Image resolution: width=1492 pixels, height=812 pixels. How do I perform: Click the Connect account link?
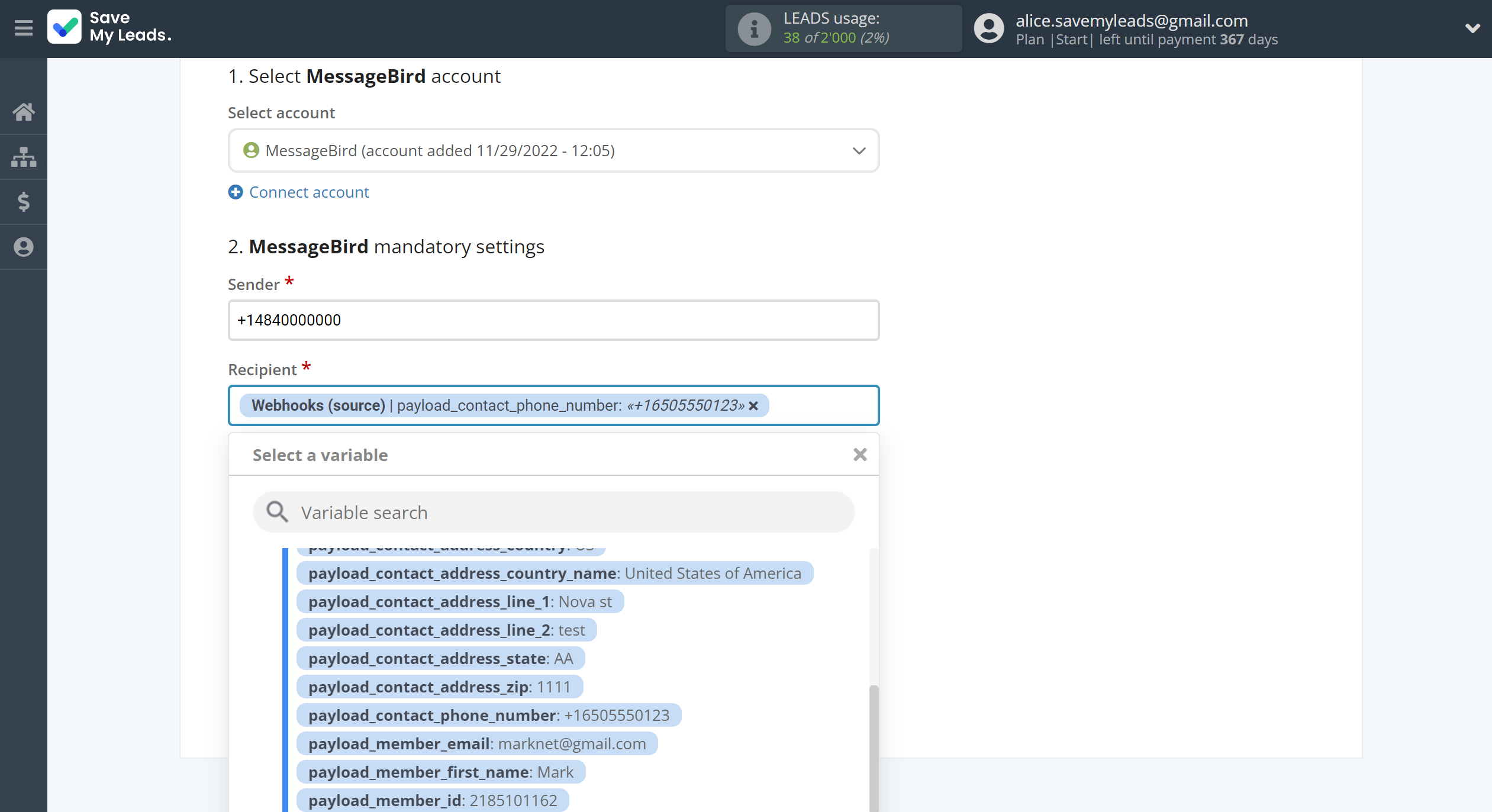pos(309,192)
